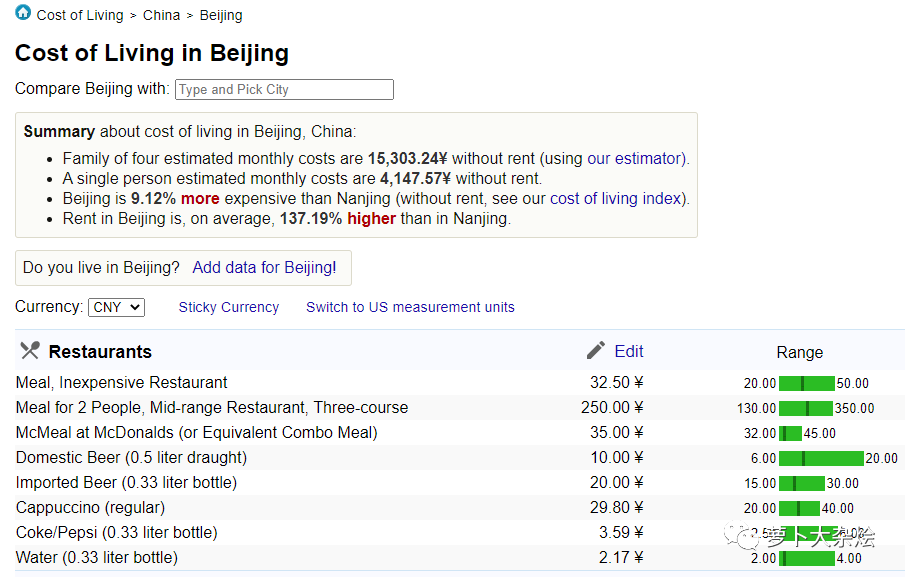905x577 pixels.
Task: Click the home icon in breadcrumb
Action: [23, 12]
